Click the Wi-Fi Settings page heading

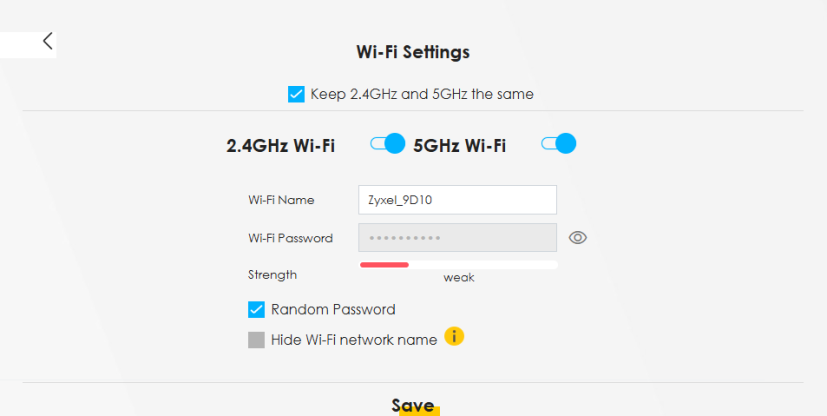pyautogui.click(x=413, y=51)
